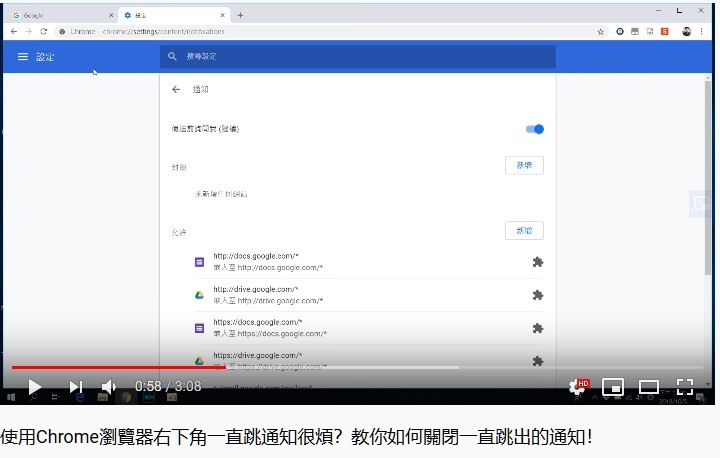This screenshot has width=720, height=458.
Task: Toggle the ask-before-sending switch
Action: coord(535,129)
